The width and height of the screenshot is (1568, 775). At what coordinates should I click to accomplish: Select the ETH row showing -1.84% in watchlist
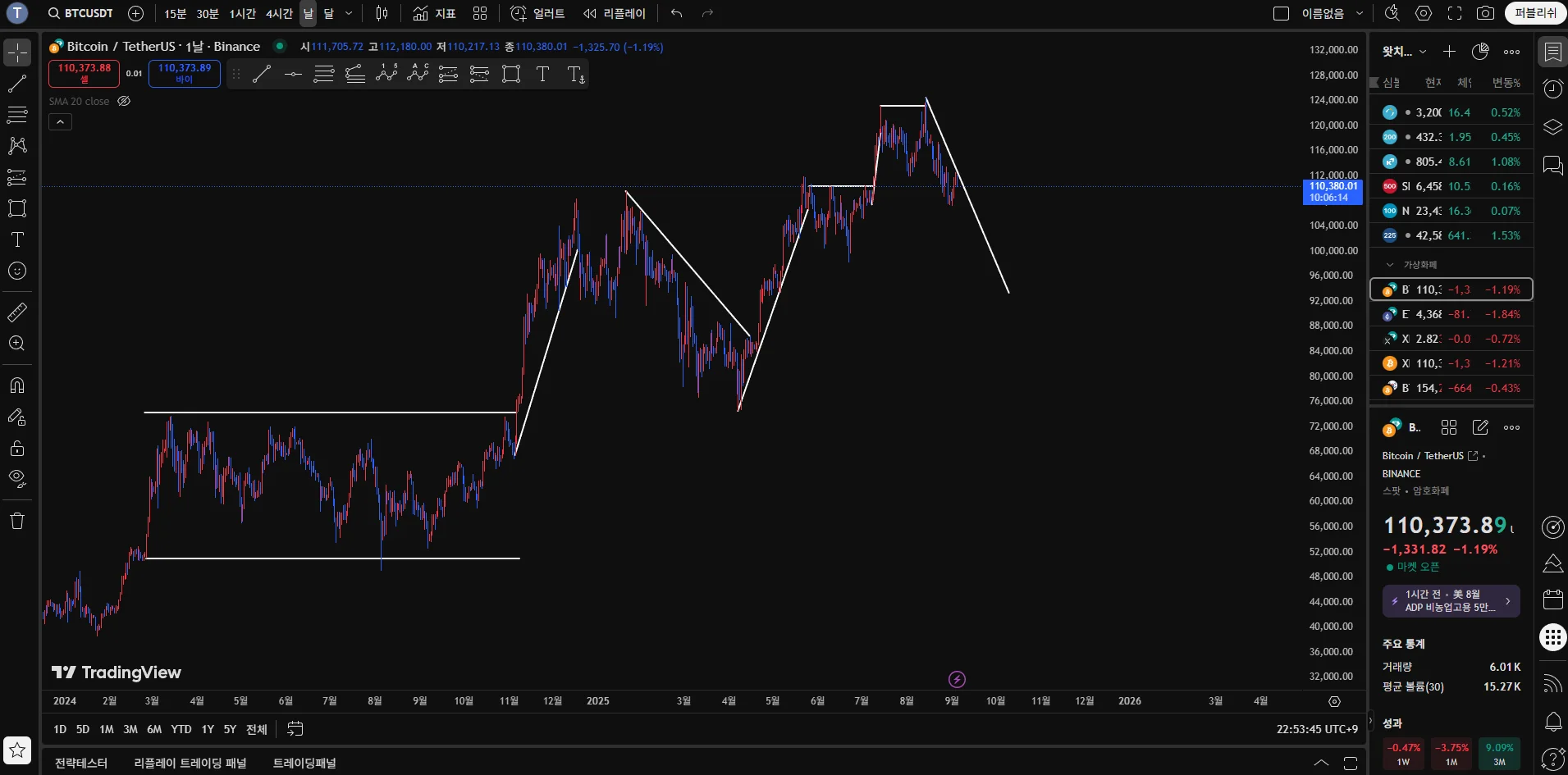(1451, 314)
